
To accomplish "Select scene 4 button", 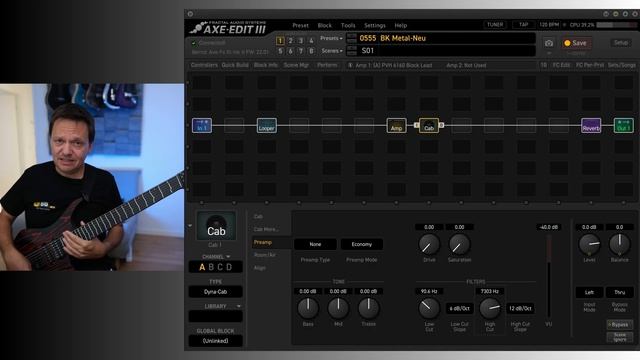I will click(x=311, y=41).
